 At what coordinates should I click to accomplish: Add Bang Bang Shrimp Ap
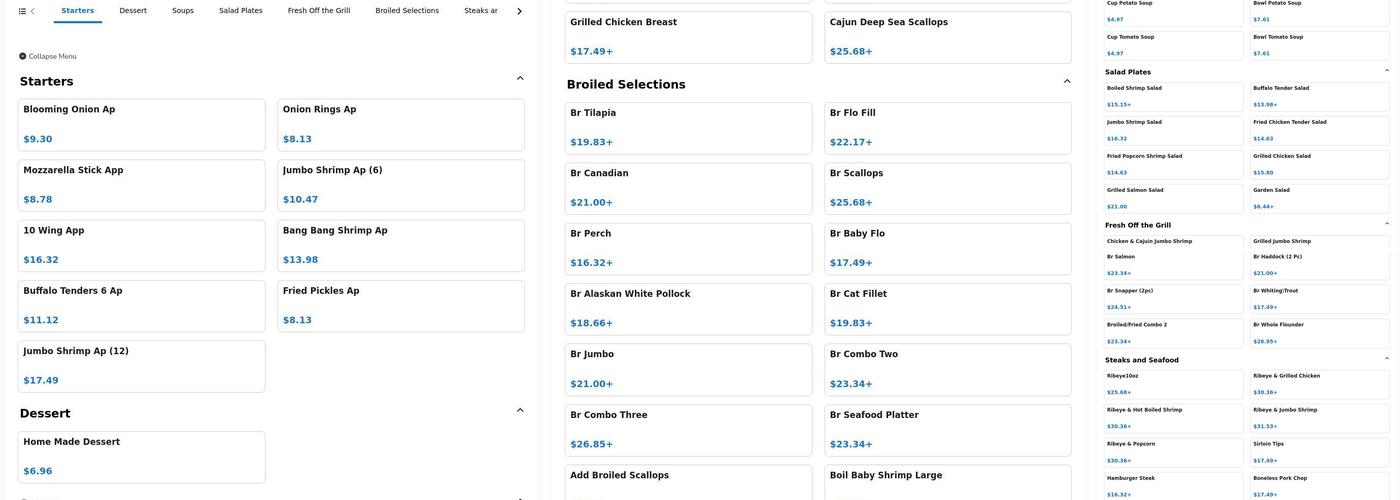(x=400, y=245)
